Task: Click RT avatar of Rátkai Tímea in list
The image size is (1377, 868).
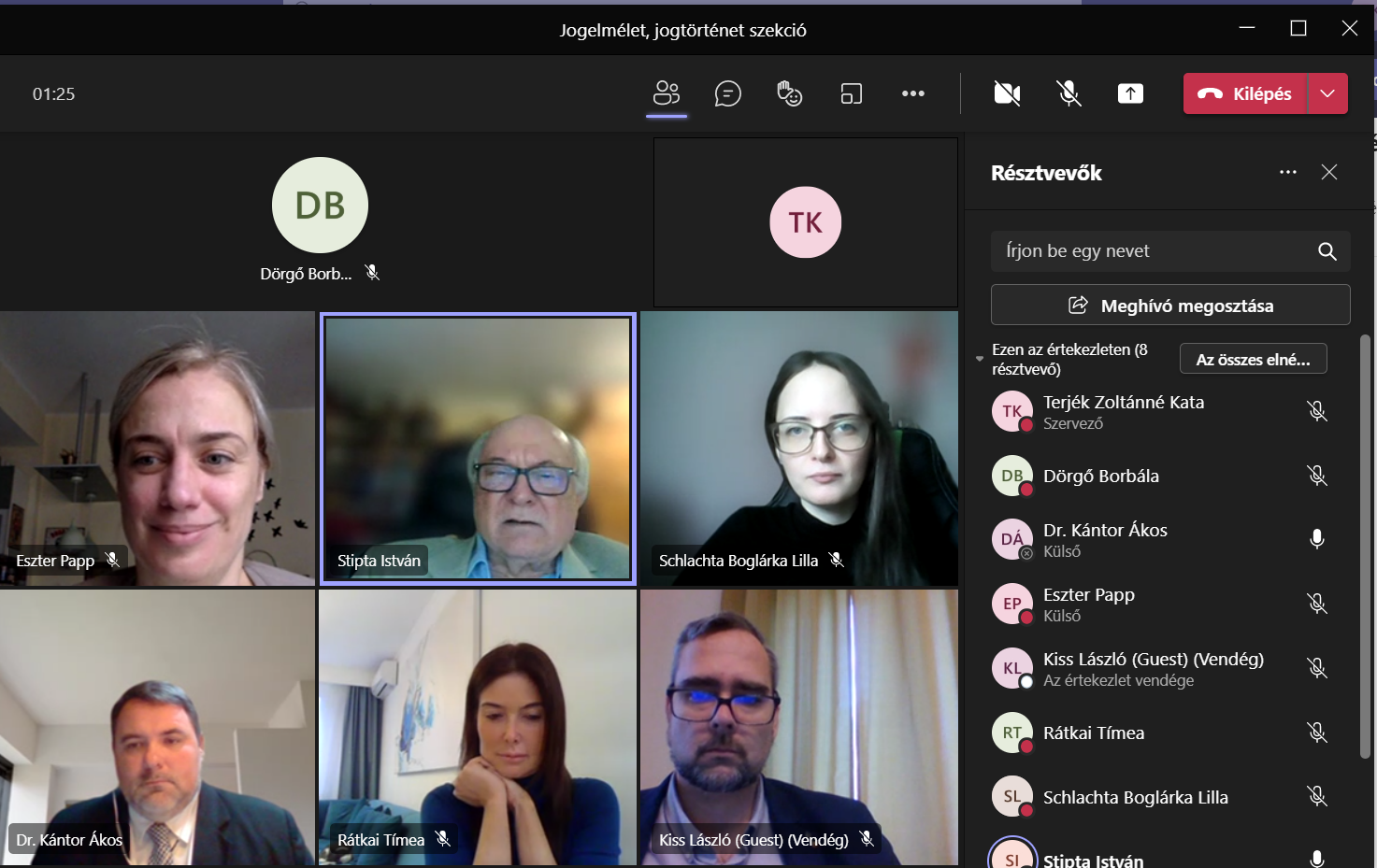Action: [1012, 733]
